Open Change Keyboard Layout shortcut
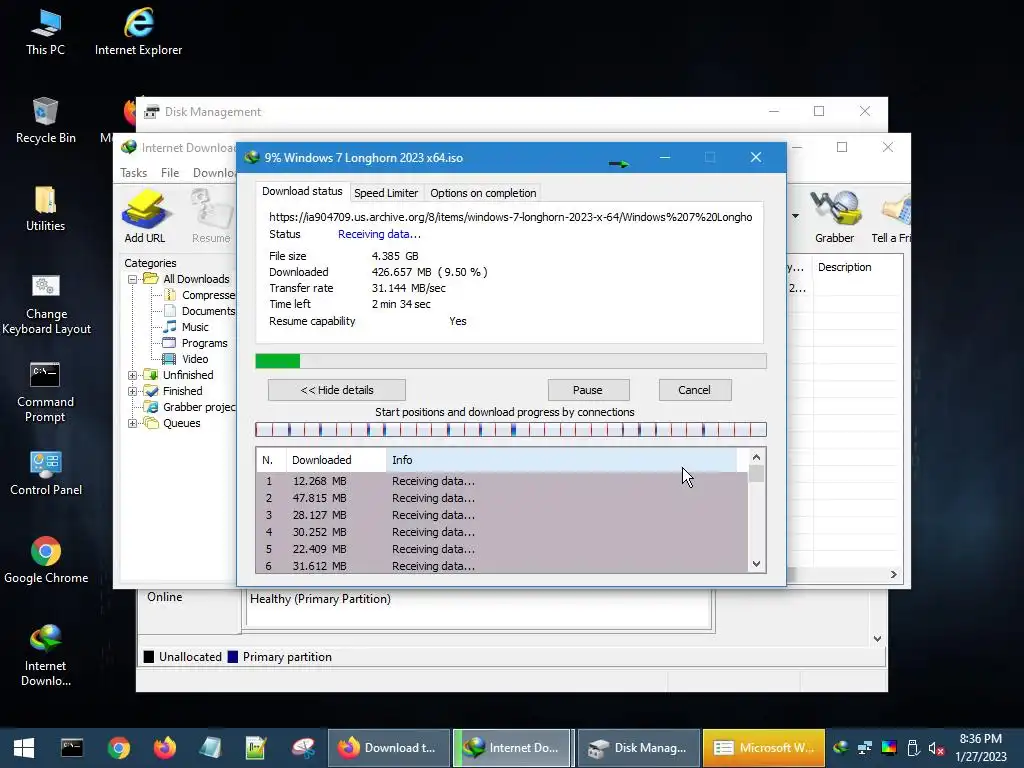The width and height of the screenshot is (1024, 768). (46, 305)
